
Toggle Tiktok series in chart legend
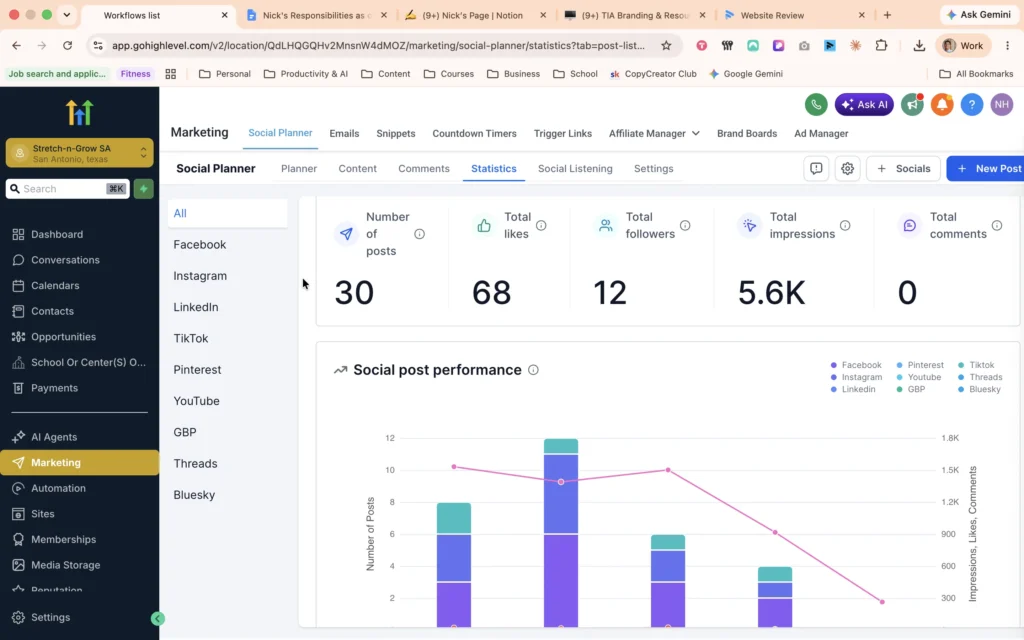(x=976, y=365)
